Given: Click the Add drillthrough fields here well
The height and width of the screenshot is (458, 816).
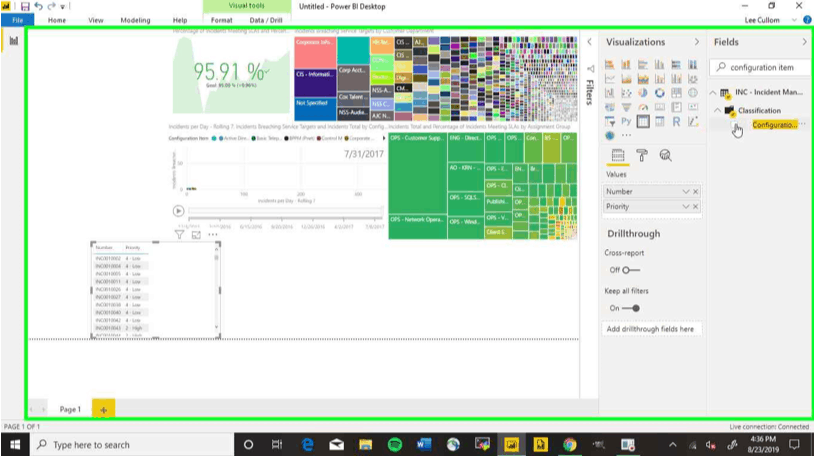Looking at the screenshot, I should 651,329.
